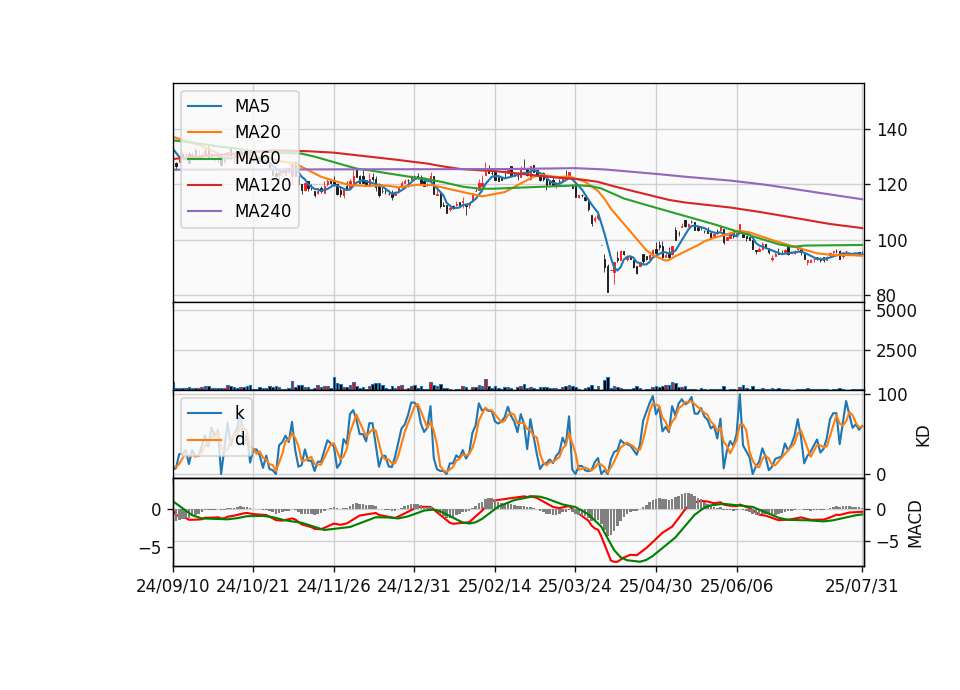Viewport: 960px width, 690px height.
Task: Click the 25/06/06 date tick label
Action: 737,586
